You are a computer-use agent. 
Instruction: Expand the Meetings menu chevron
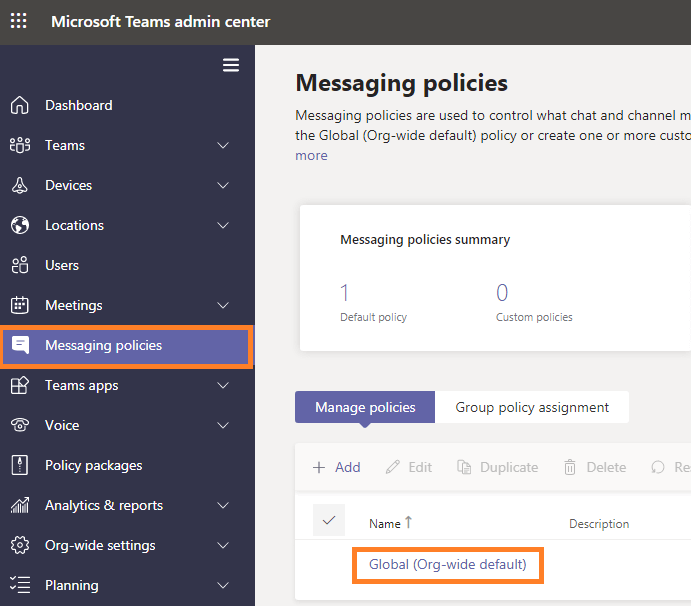click(x=223, y=305)
